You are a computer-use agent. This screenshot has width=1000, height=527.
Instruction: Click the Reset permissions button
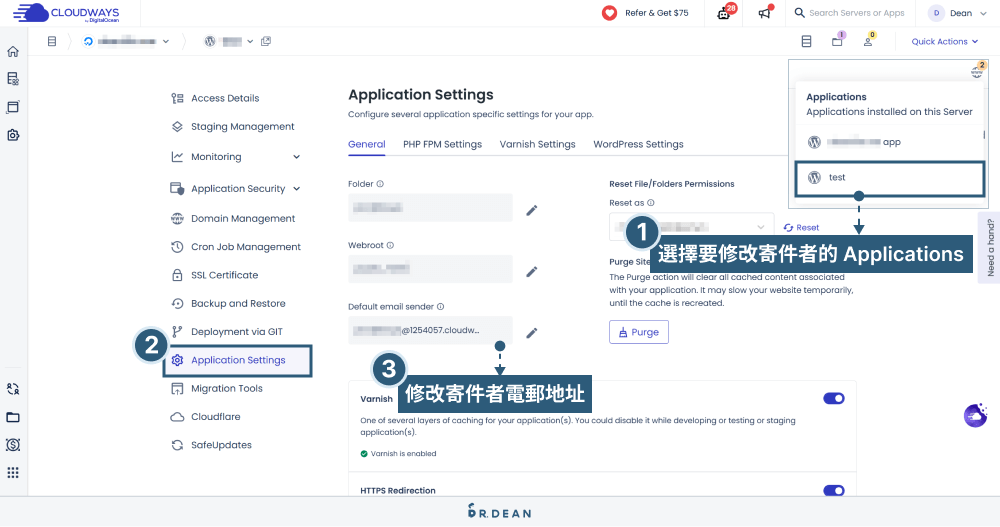coord(802,227)
